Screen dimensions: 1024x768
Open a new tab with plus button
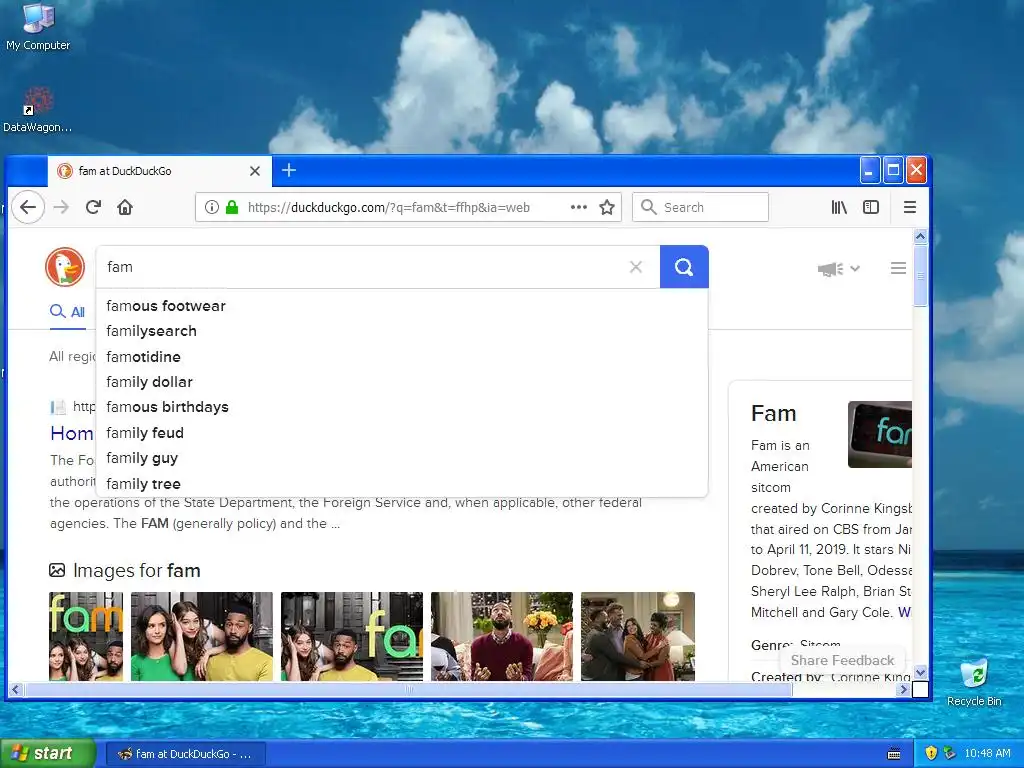(x=289, y=170)
